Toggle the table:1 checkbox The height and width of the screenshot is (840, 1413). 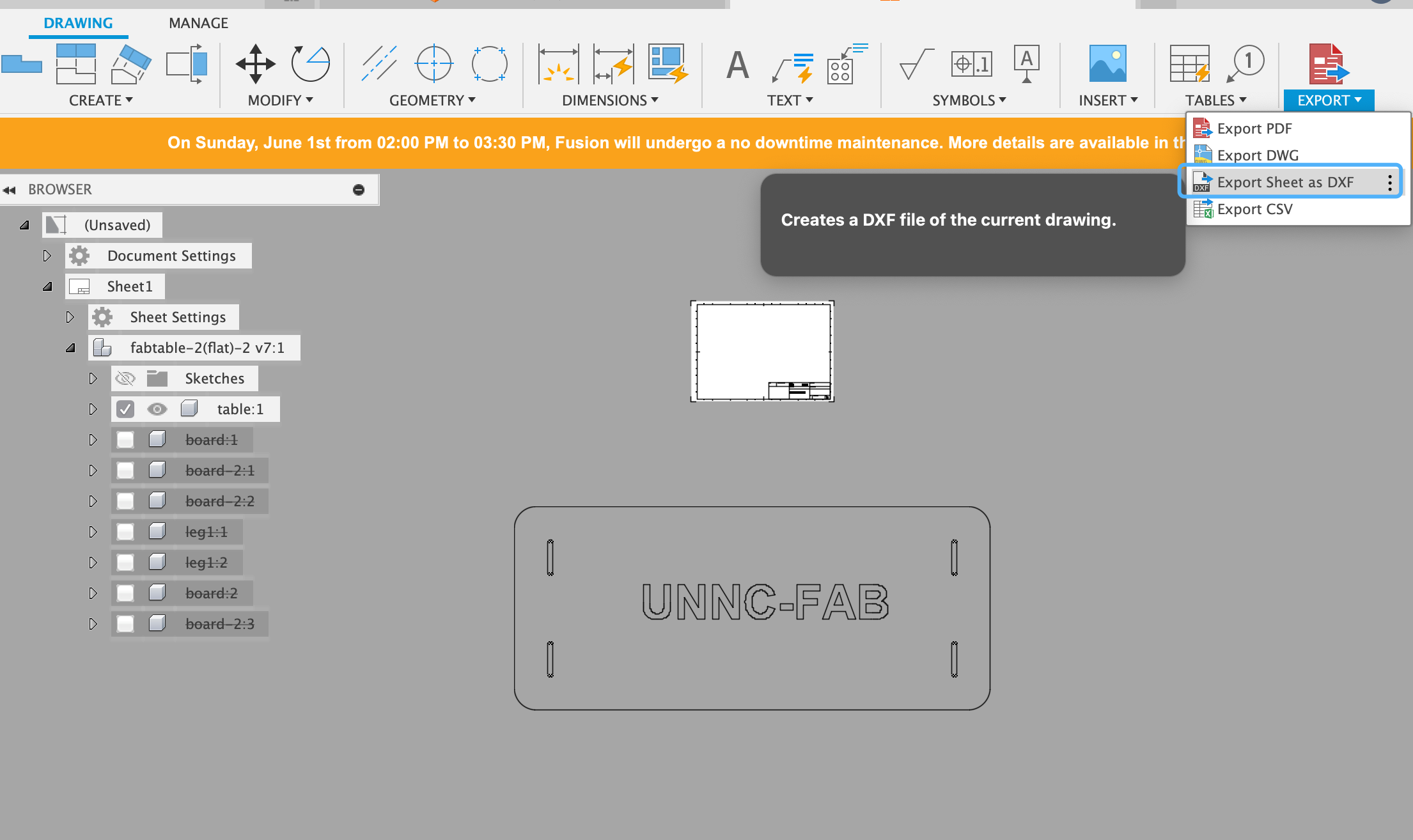[x=125, y=409]
